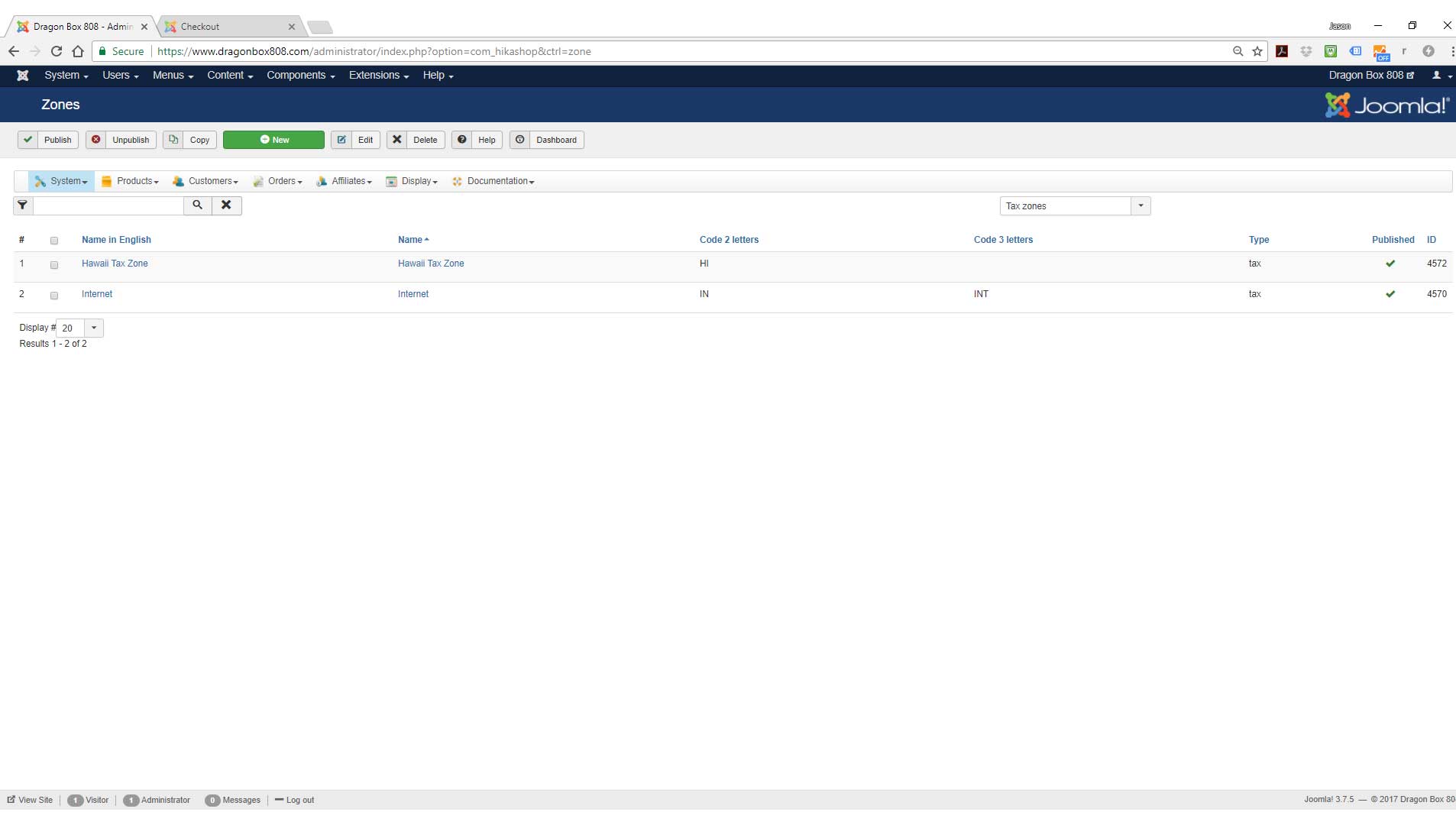
Task: Expand the HikaShop System submenu
Action: (x=61, y=181)
